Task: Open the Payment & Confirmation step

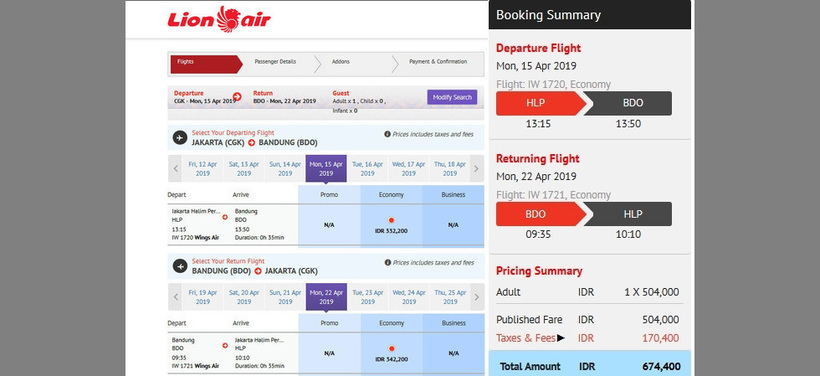Action: click(438, 62)
